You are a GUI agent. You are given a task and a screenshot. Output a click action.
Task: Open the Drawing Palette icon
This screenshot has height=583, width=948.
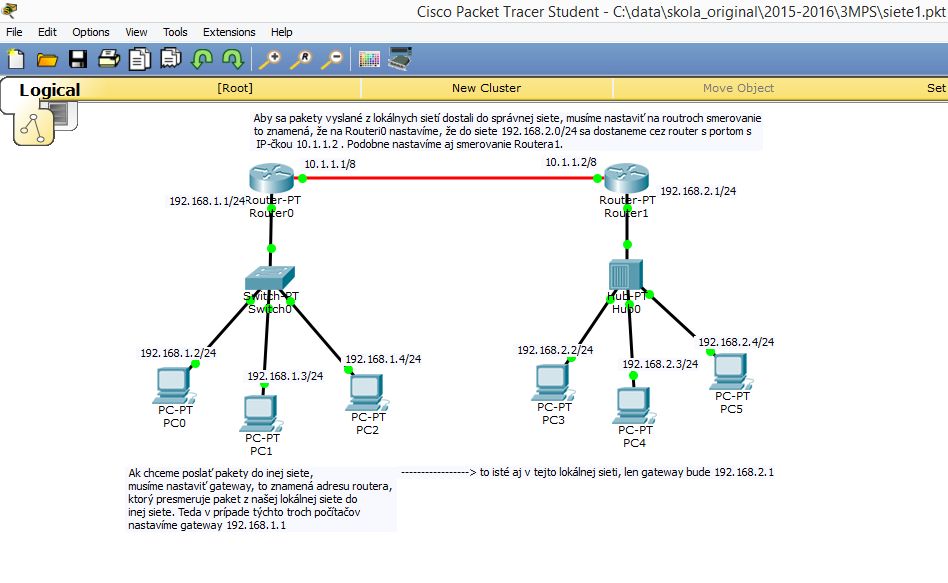(x=369, y=59)
